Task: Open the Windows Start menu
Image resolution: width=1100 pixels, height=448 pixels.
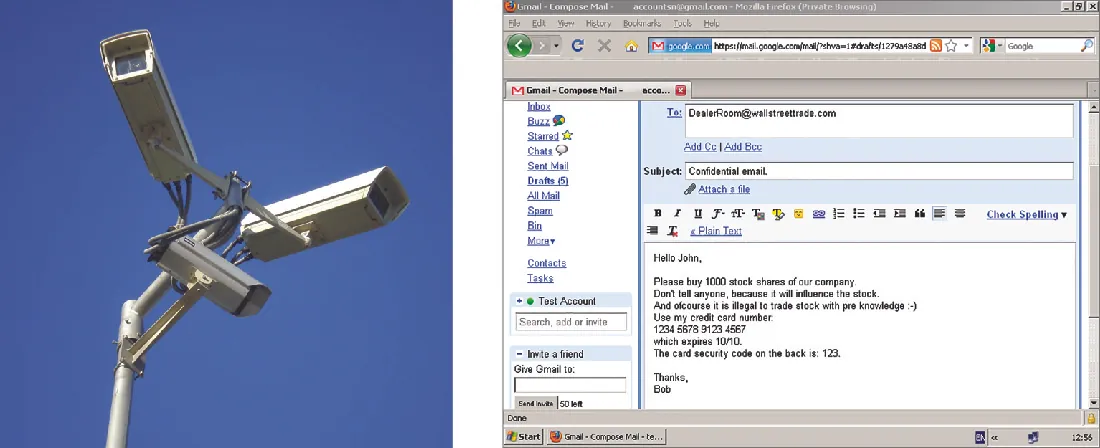Action: click(x=523, y=437)
